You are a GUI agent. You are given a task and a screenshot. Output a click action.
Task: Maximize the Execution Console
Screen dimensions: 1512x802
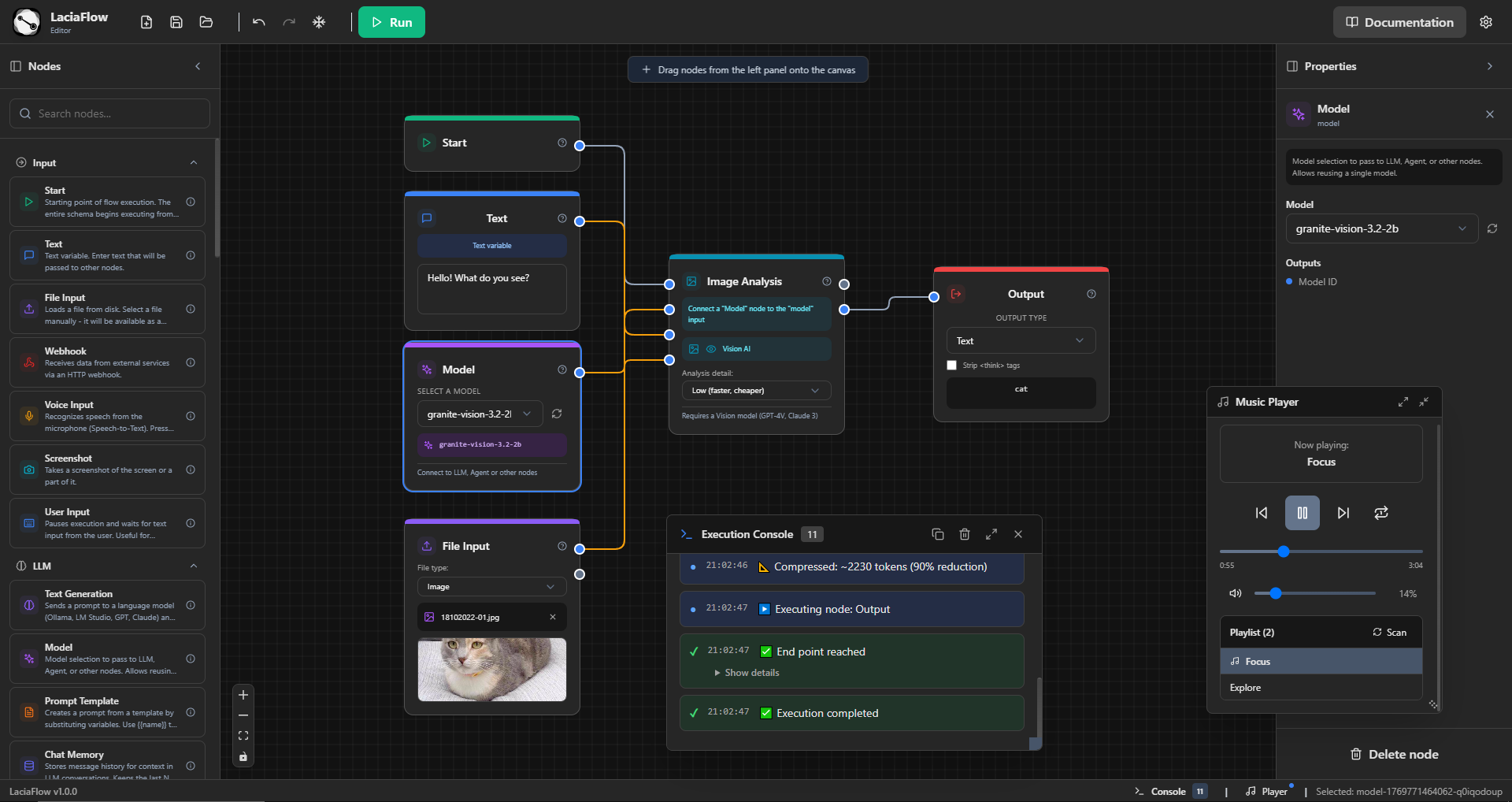coord(991,534)
